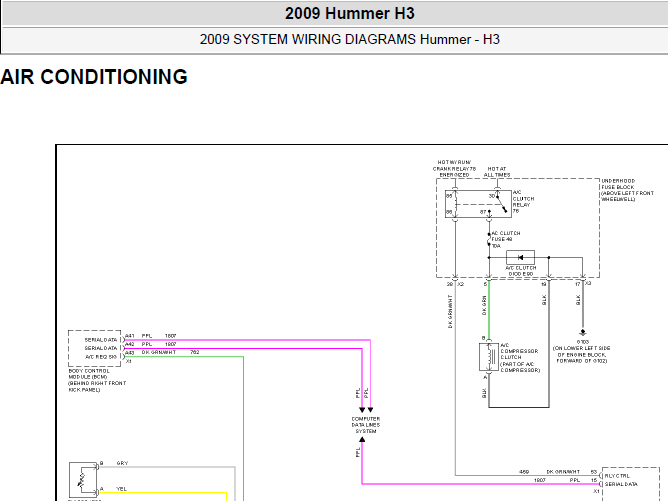Click relay terminal 30 label
The height and width of the screenshot is (501, 668).
(x=492, y=196)
